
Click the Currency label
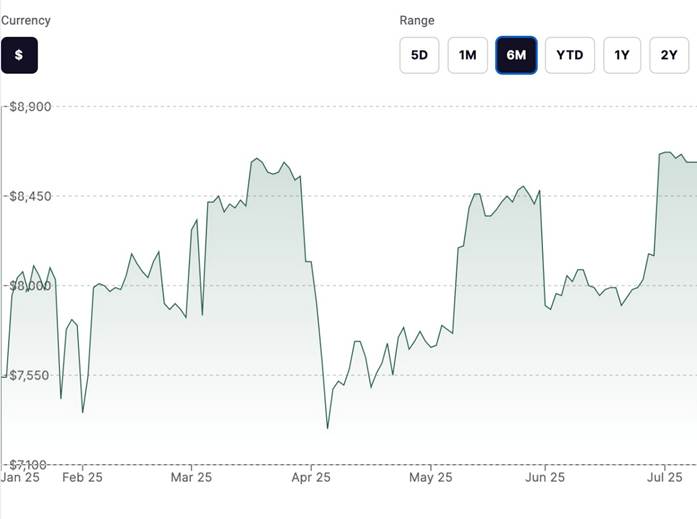pyautogui.click(x=25, y=20)
